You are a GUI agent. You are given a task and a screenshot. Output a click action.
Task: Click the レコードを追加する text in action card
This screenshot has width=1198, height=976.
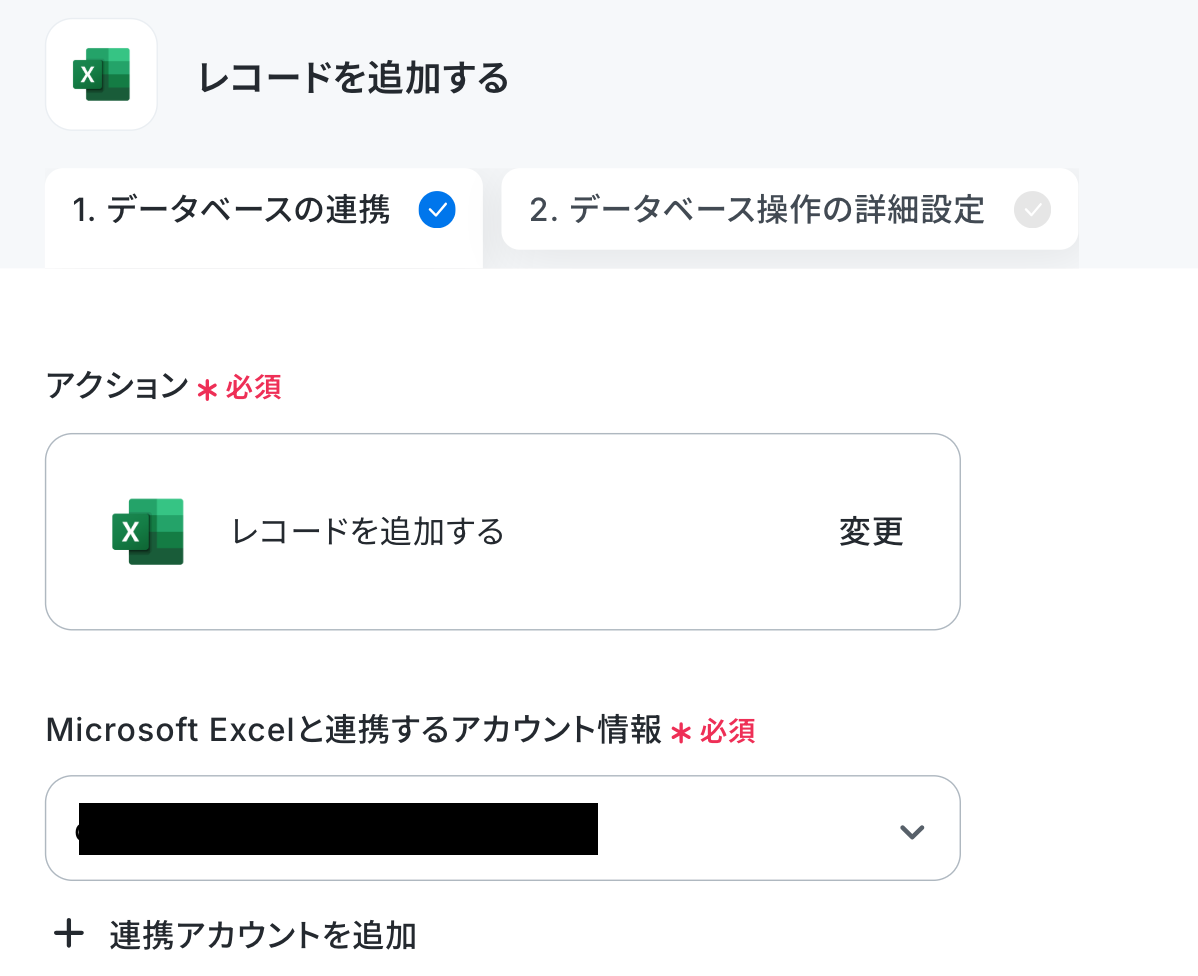[367, 531]
